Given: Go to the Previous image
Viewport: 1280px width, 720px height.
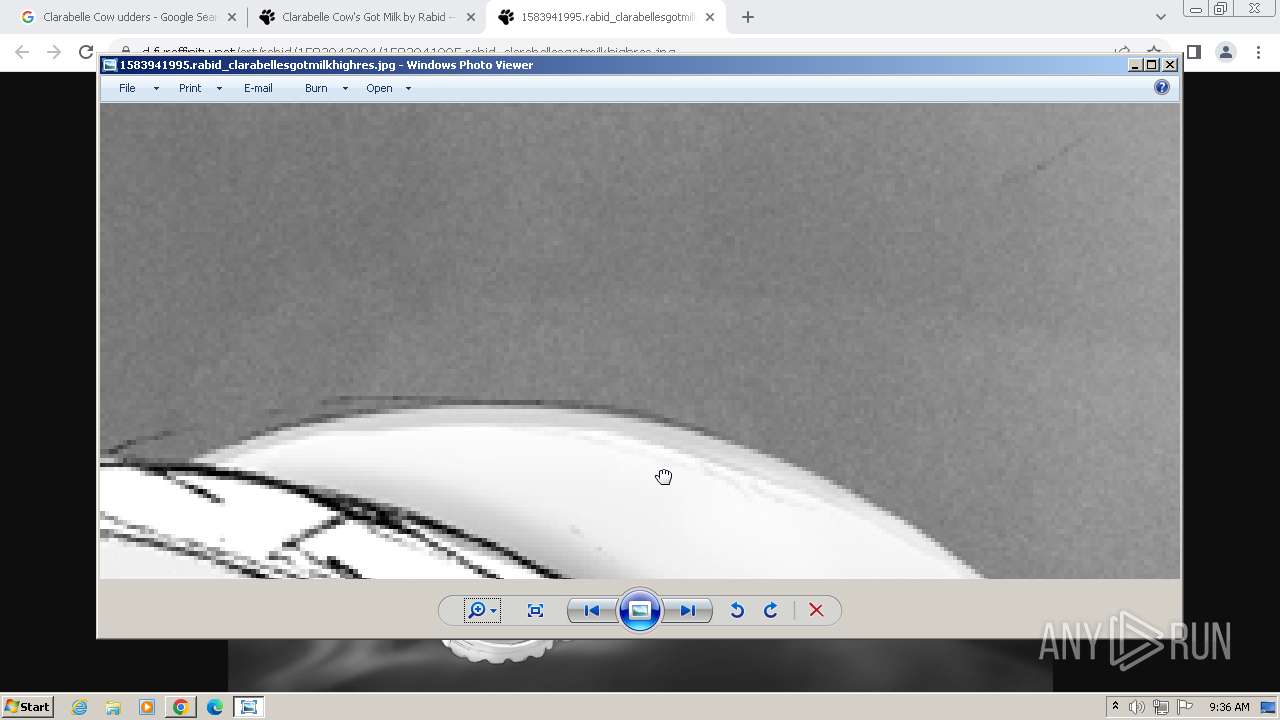Looking at the screenshot, I should point(591,610).
